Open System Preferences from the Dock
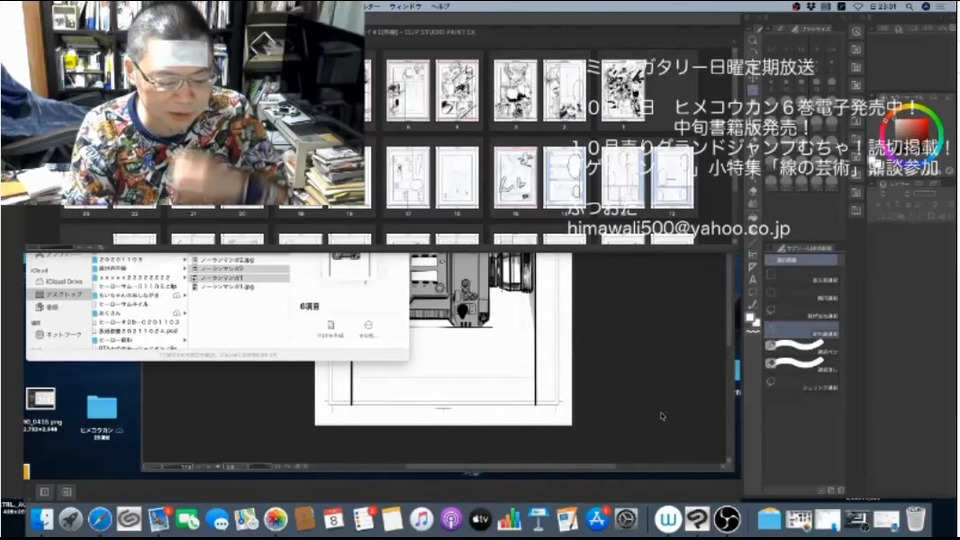Screen dimensions: 960x540 (x=626, y=520)
